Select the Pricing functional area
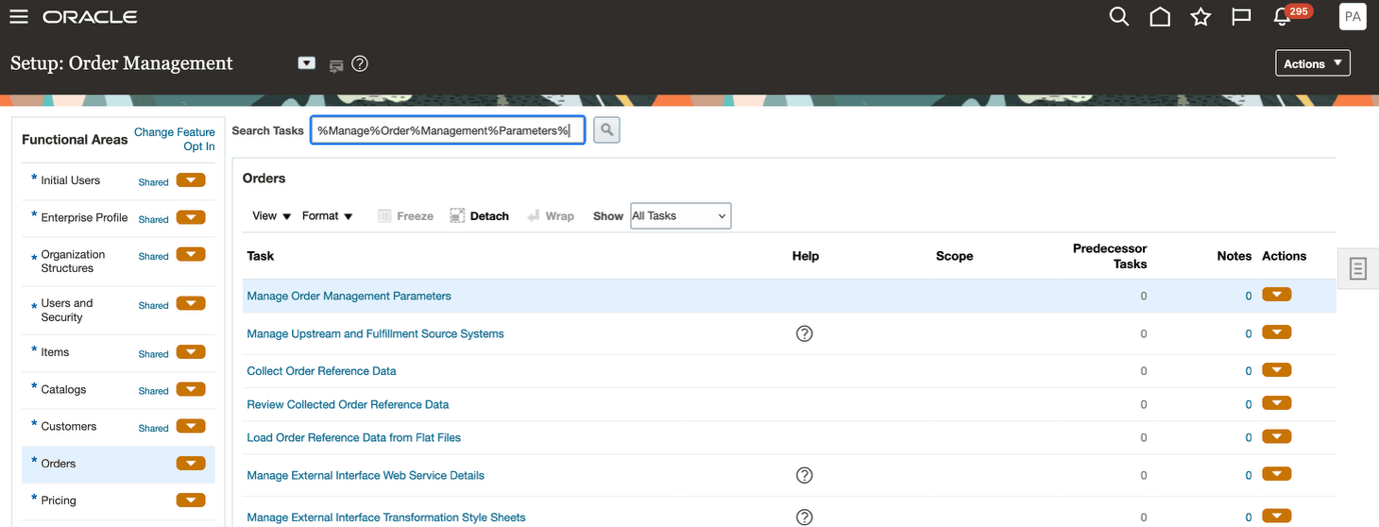 58,500
